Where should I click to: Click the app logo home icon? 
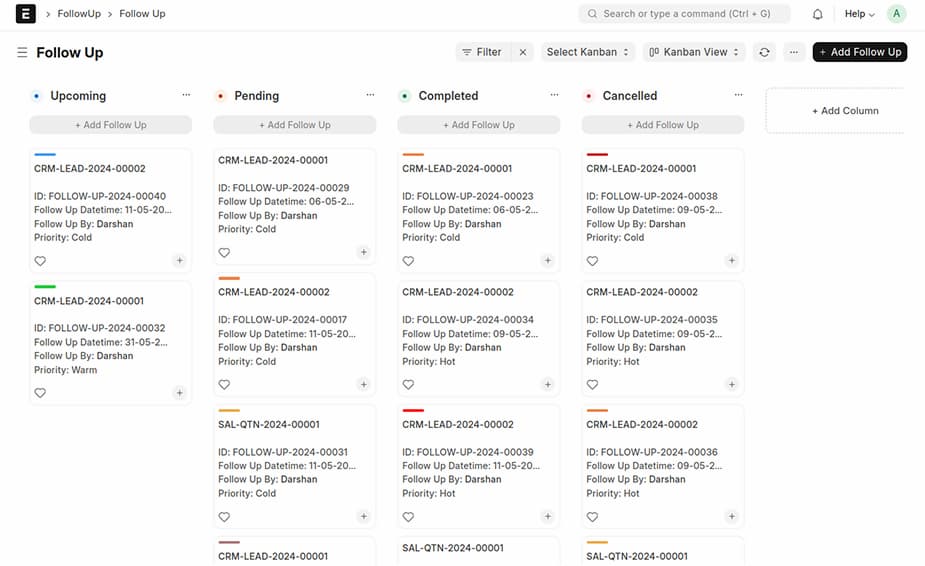pos(25,14)
